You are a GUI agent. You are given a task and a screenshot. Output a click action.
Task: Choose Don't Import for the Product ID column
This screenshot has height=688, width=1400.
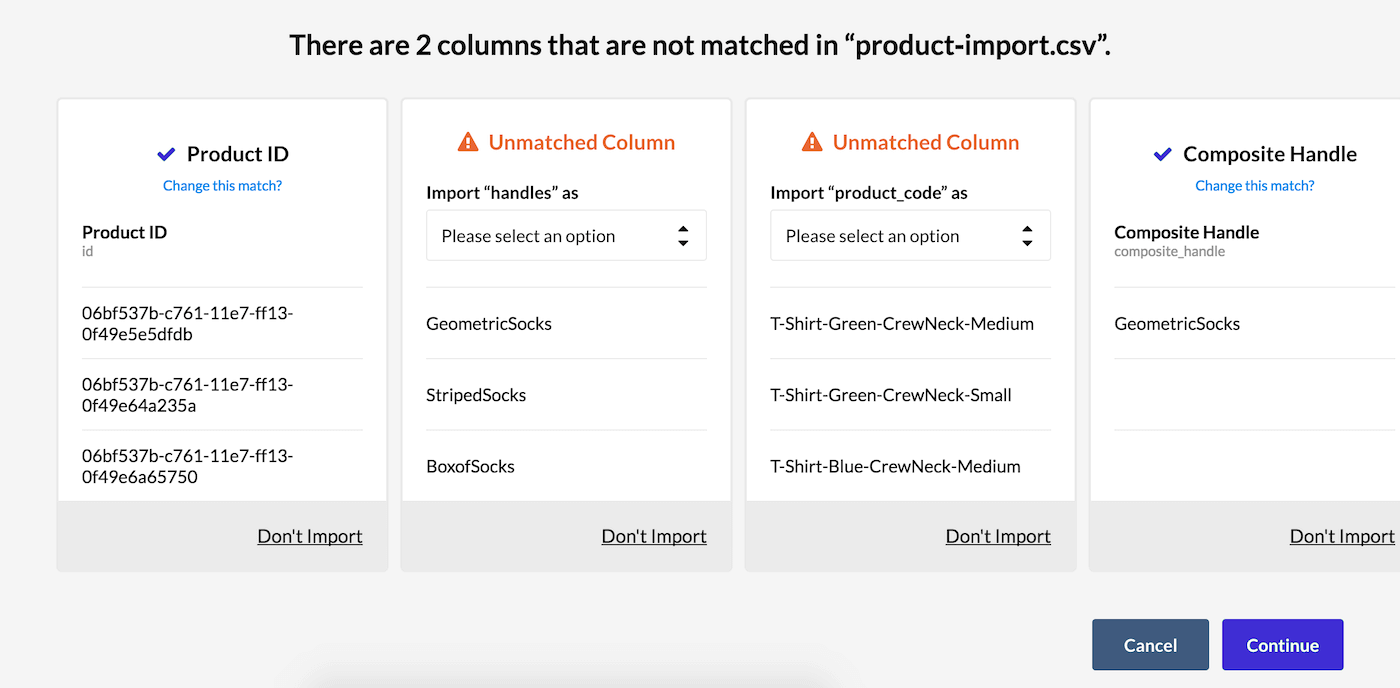click(x=310, y=536)
